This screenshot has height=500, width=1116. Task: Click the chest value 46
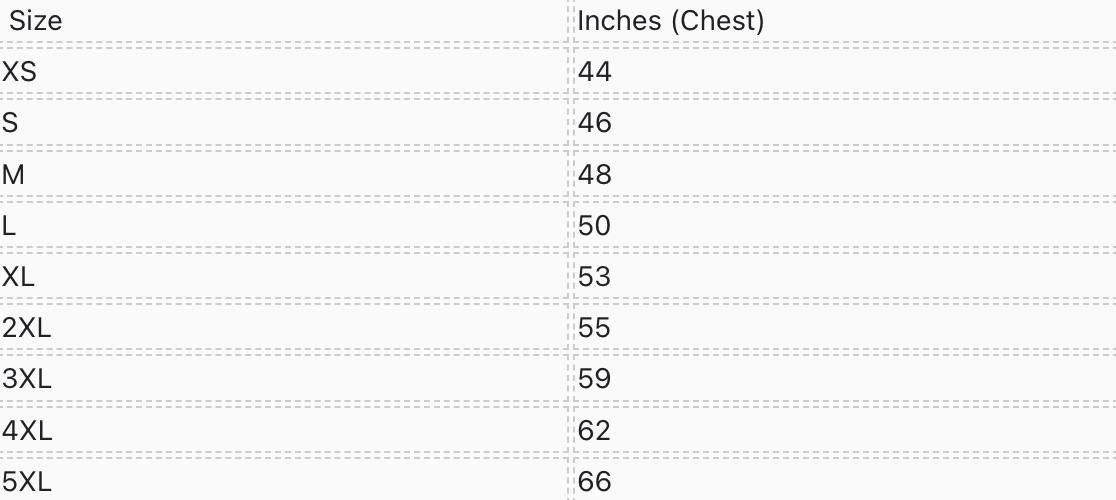tap(594, 123)
